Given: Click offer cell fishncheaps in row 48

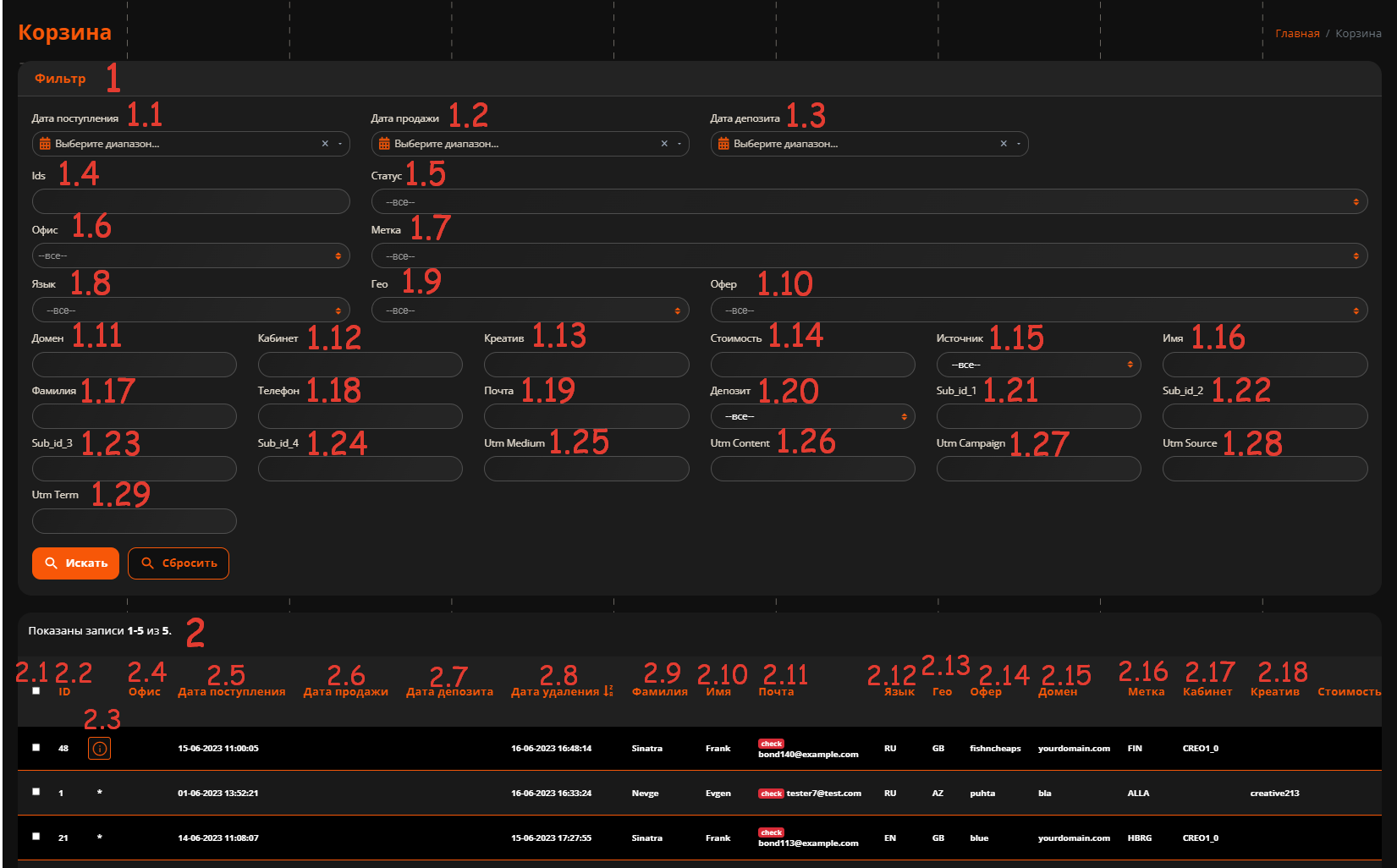Looking at the screenshot, I should (995, 749).
